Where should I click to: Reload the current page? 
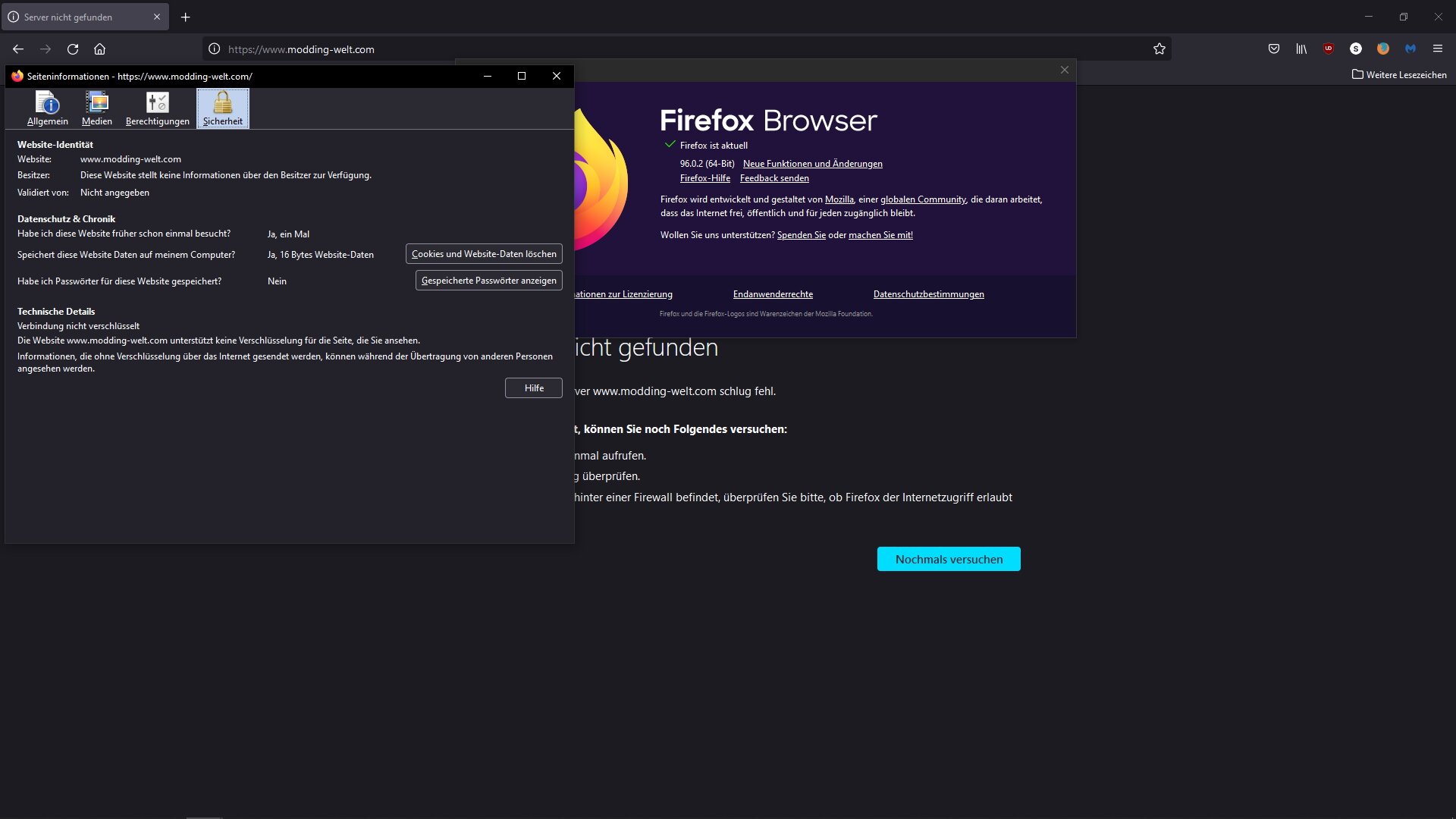click(73, 49)
